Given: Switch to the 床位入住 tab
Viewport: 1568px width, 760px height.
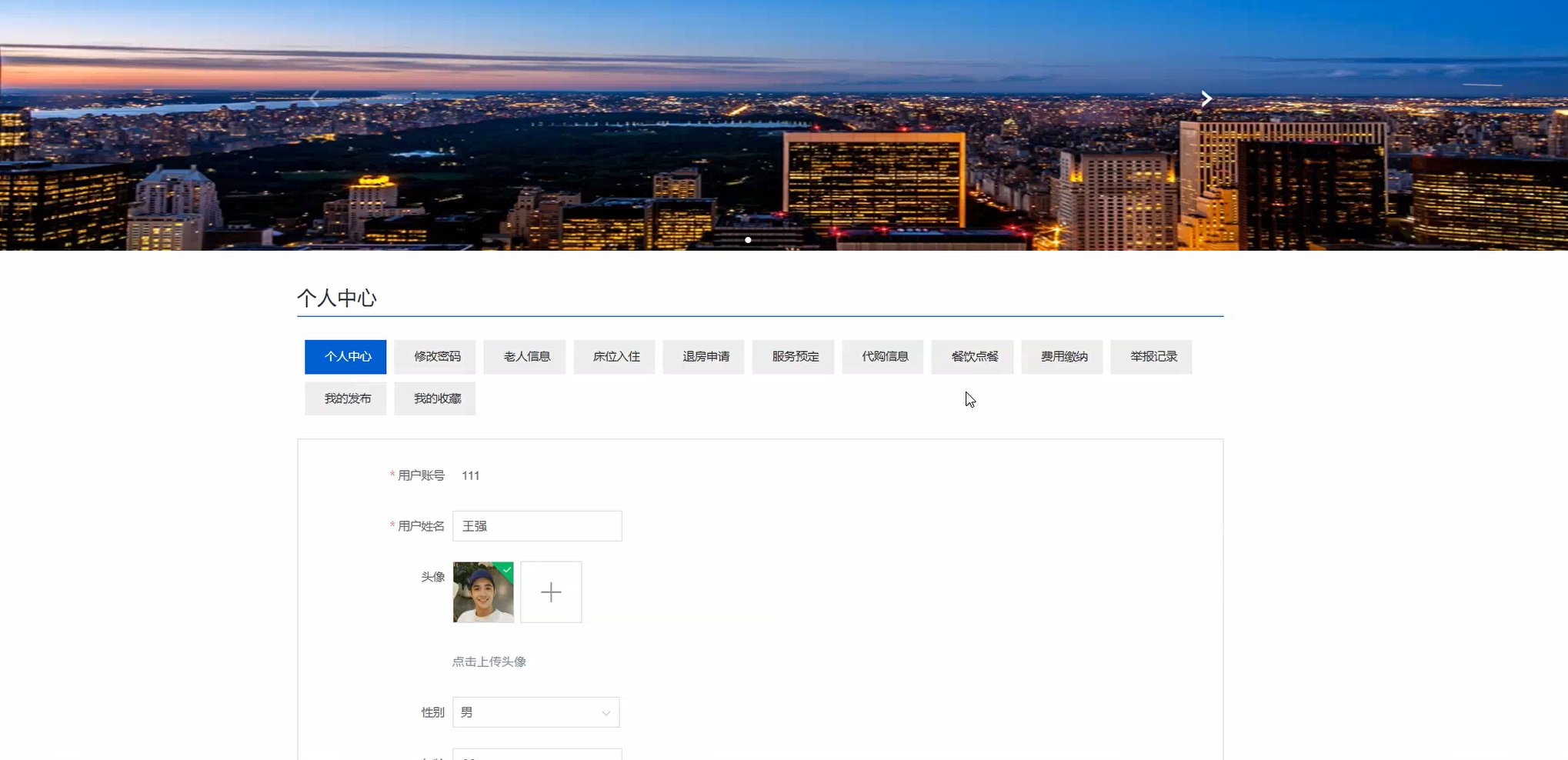Looking at the screenshot, I should point(614,357).
